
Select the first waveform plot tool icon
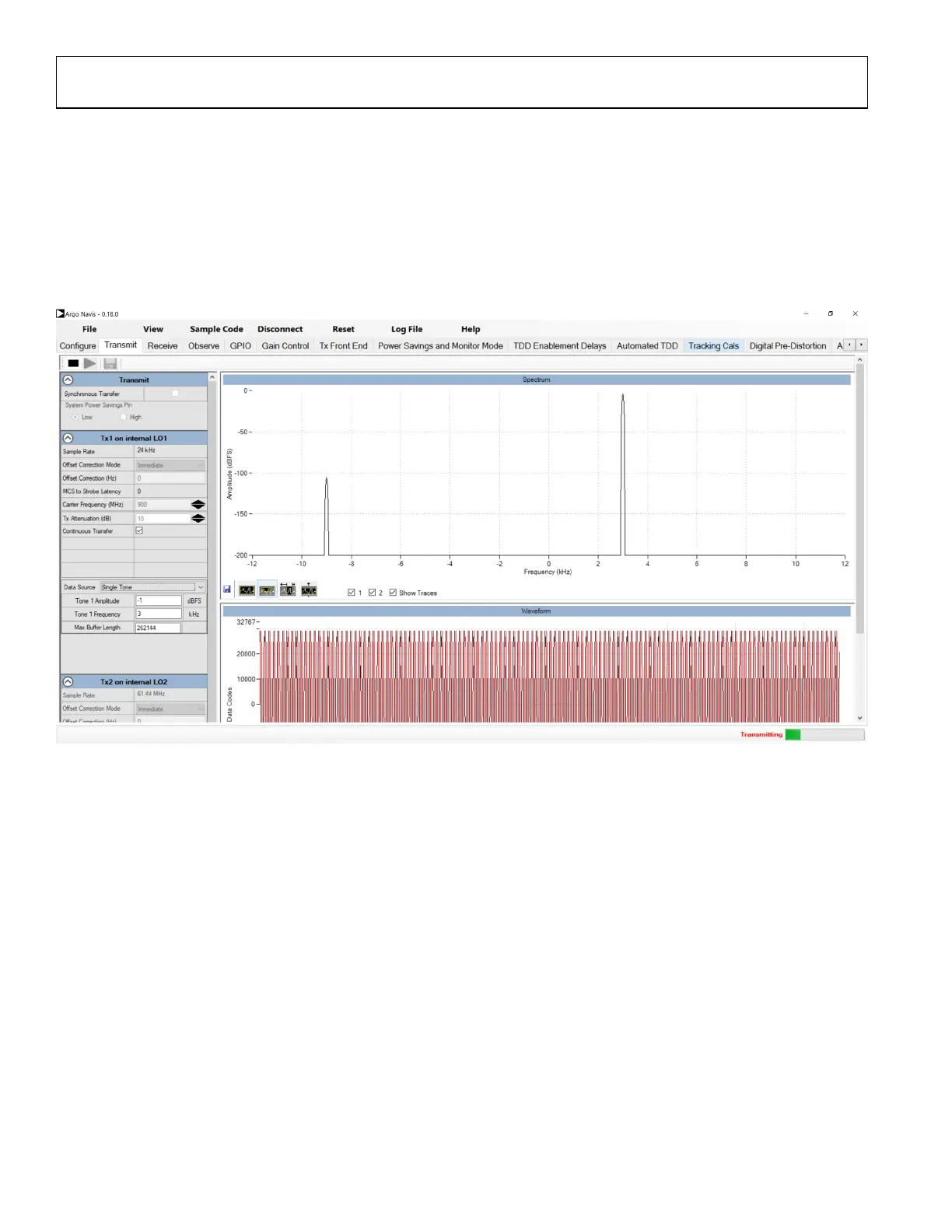pyautogui.click(x=247, y=590)
